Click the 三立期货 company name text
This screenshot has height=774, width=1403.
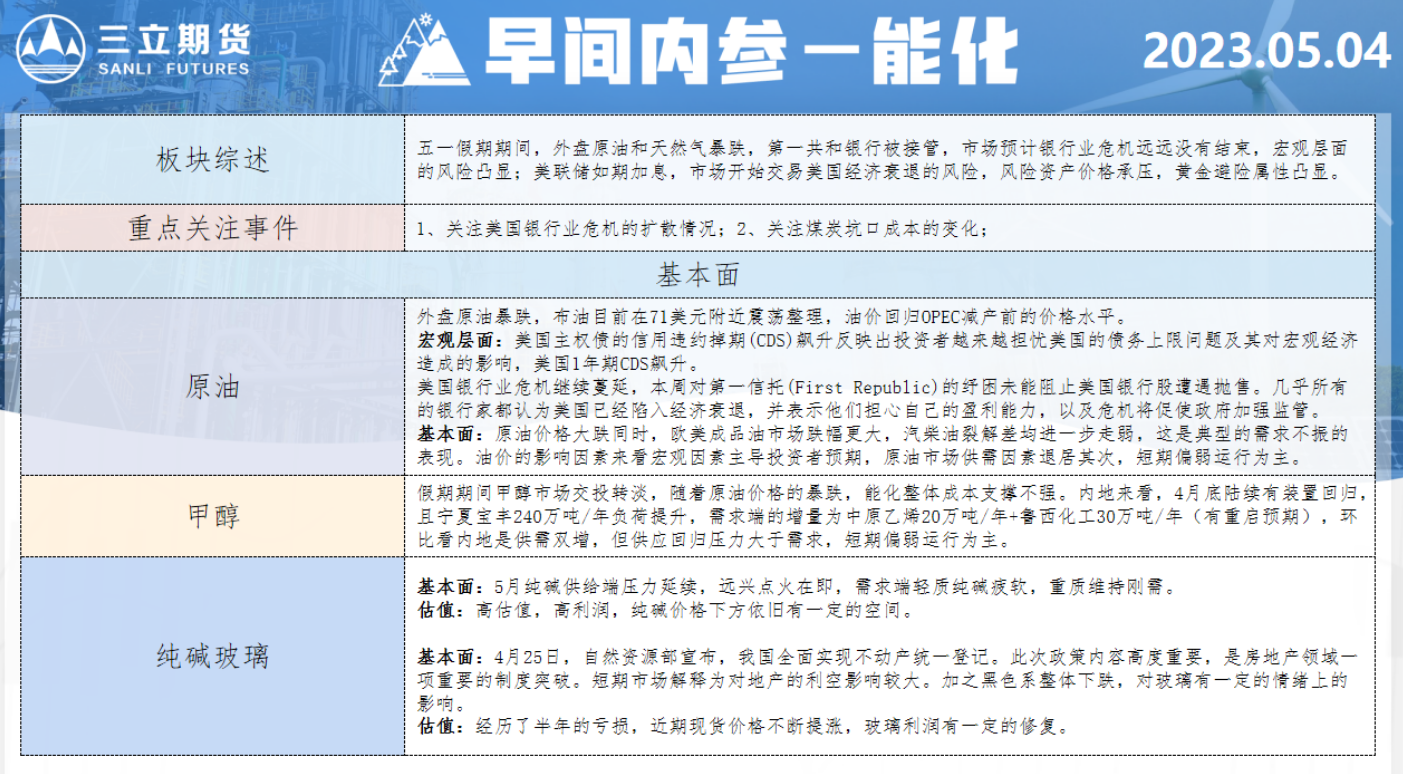coord(173,39)
